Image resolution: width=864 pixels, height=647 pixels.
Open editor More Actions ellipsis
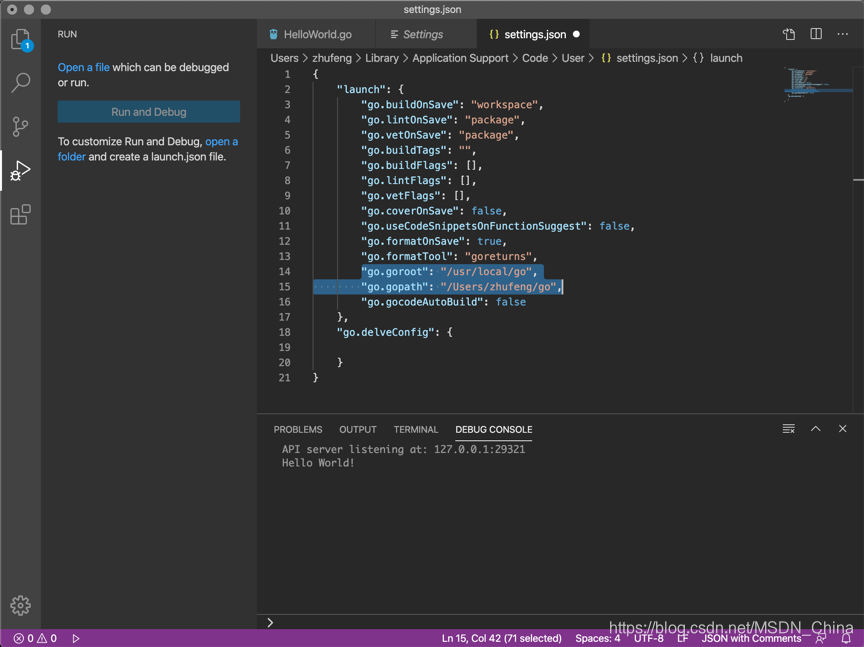843,34
